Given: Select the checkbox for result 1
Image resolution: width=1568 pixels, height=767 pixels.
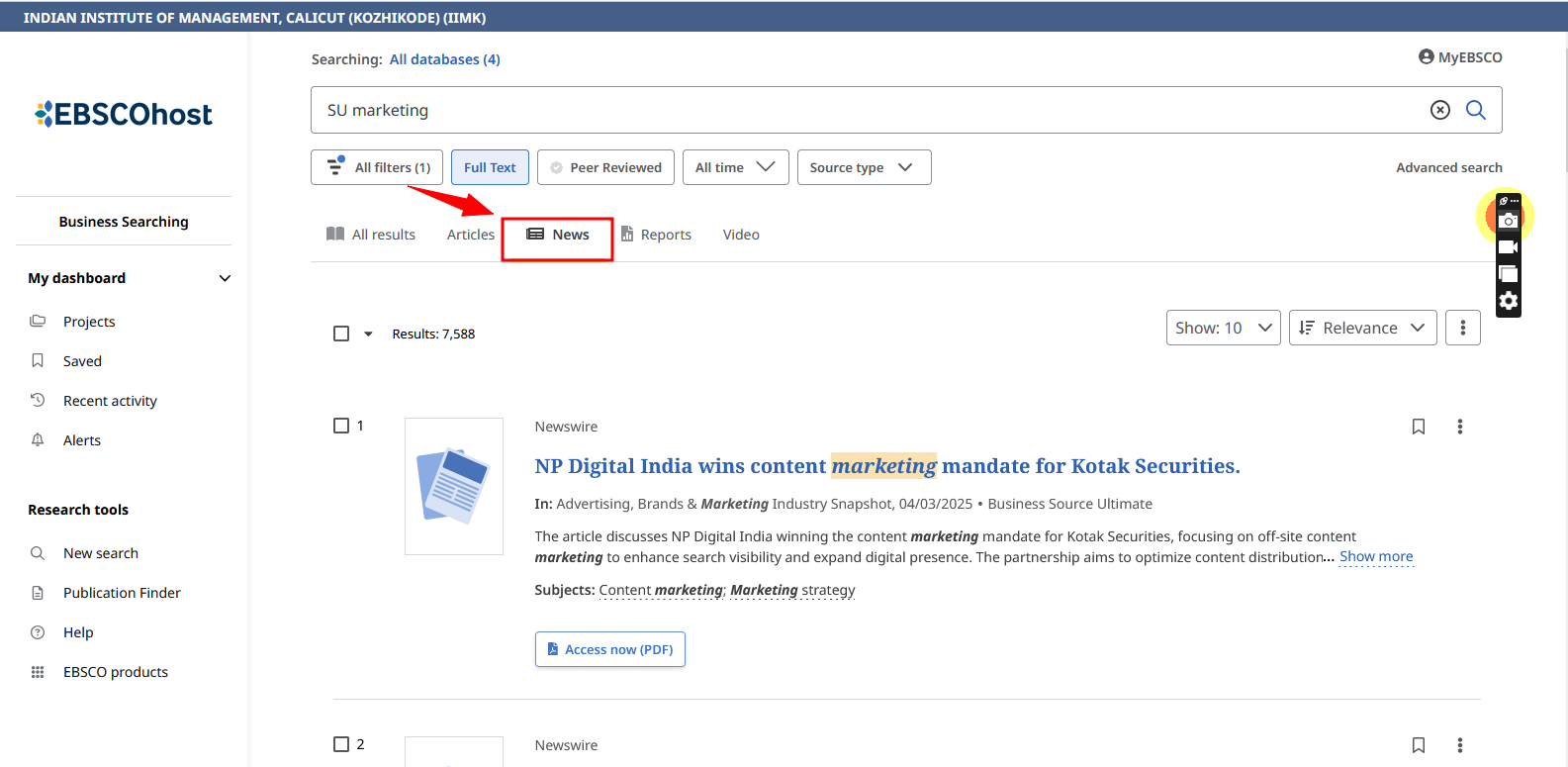Looking at the screenshot, I should [x=341, y=426].
